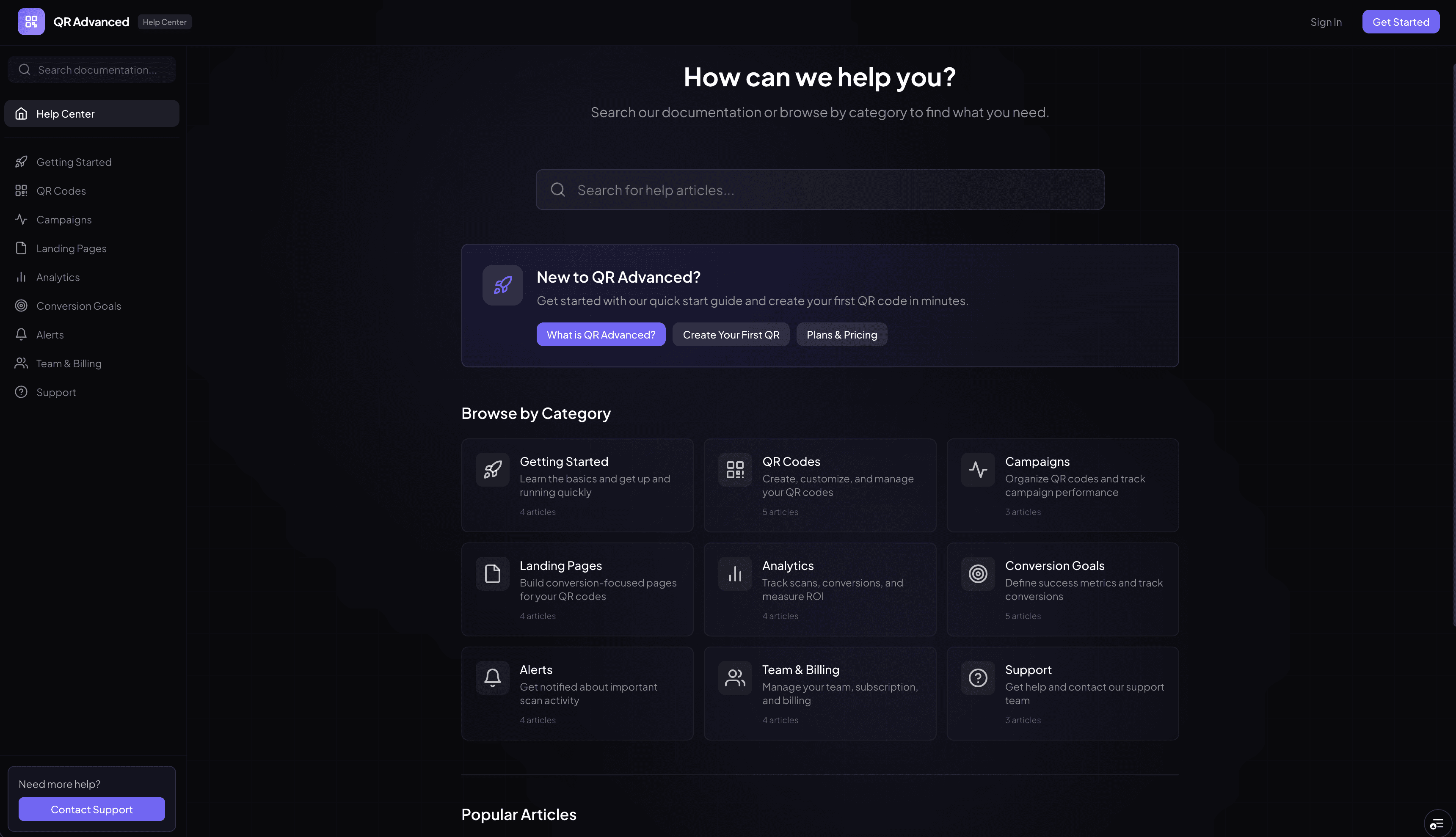This screenshot has width=1456, height=837.
Task: Click the Campaigns pulse icon in category card
Action: [x=977, y=470]
